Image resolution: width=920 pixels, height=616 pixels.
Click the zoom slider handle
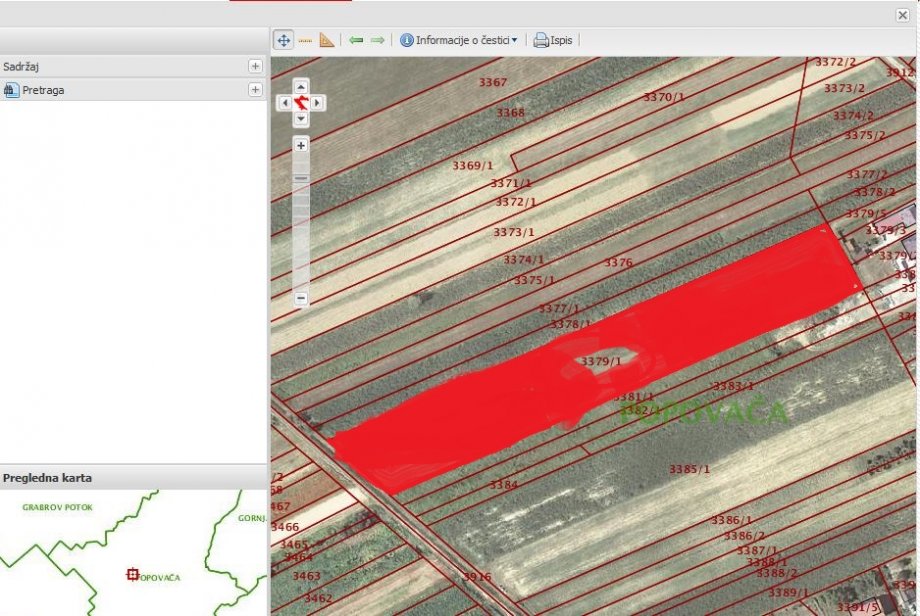click(x=301, y=178)
